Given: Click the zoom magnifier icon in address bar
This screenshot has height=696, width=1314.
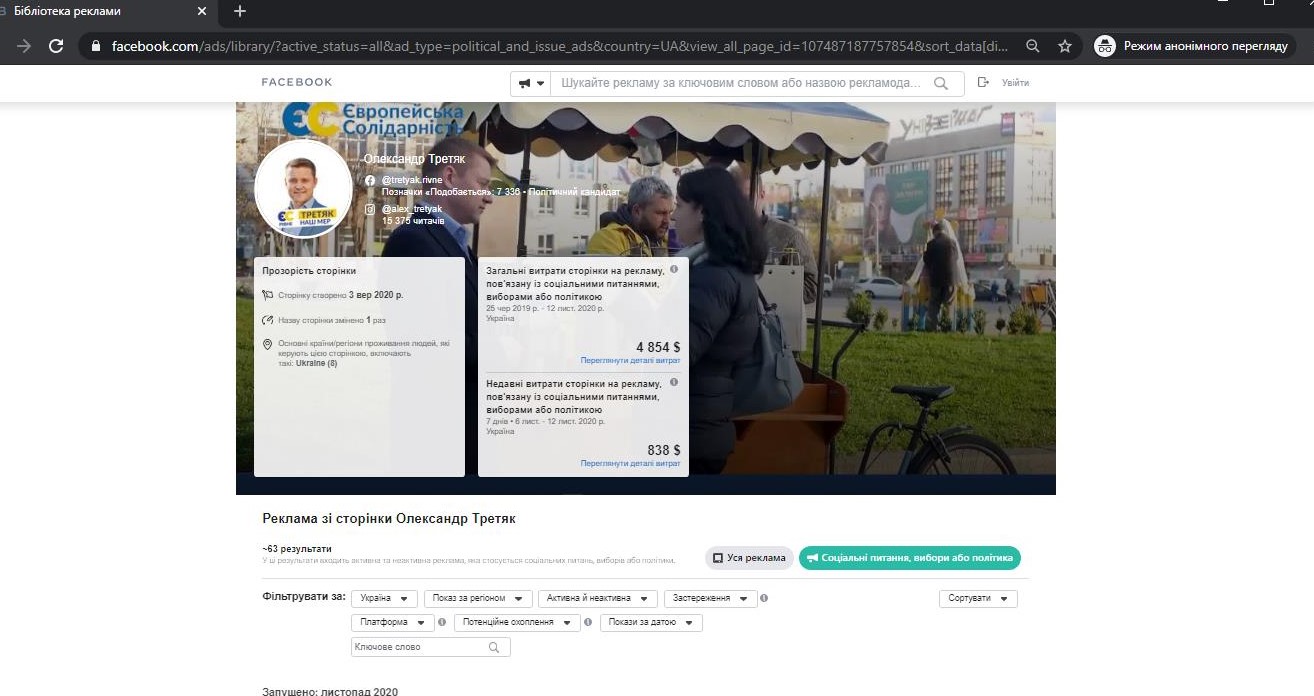Looking at the screenshot, I should [x=1033, y=46].
